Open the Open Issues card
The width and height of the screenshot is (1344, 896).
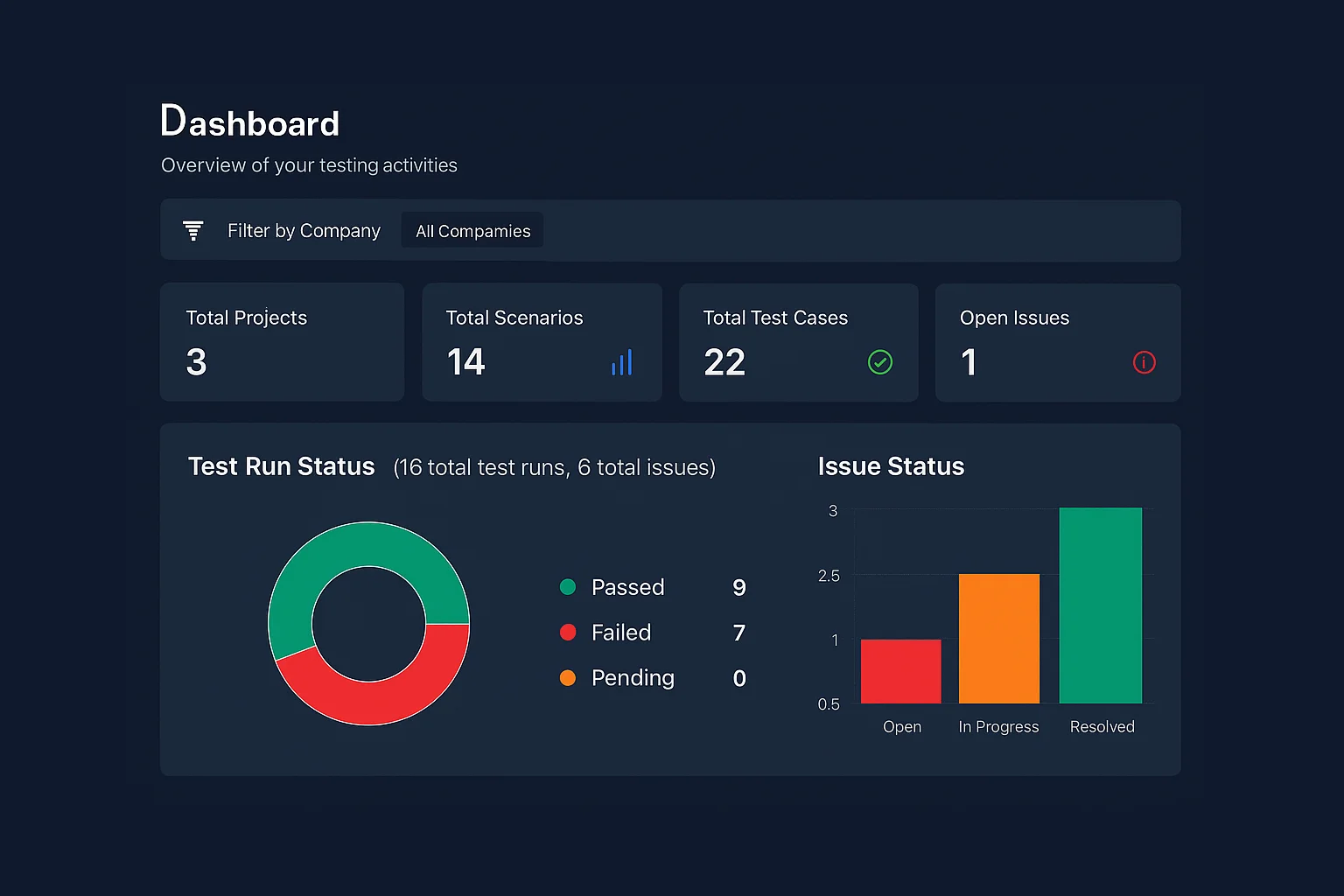[1057, 341]
